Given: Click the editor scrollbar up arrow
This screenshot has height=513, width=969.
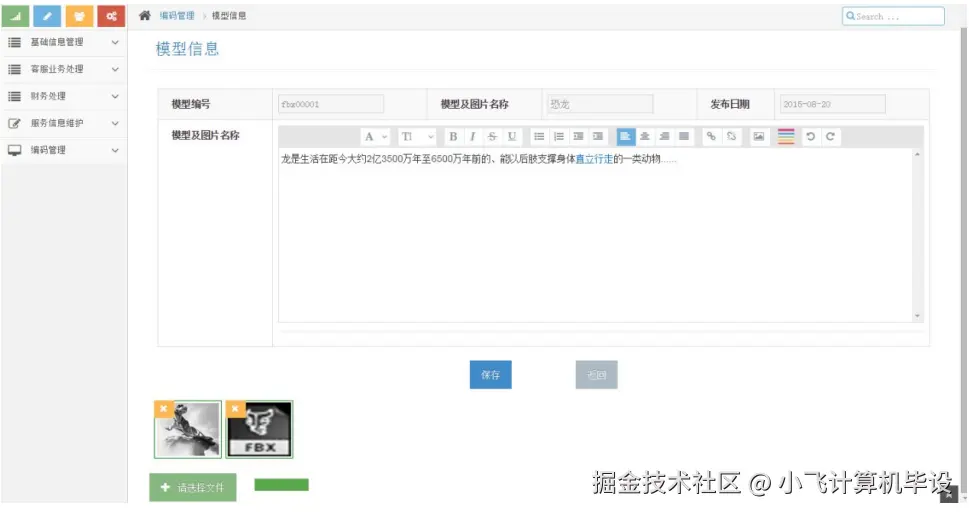Looking at the screenshot, I should [x=918, y=155].
